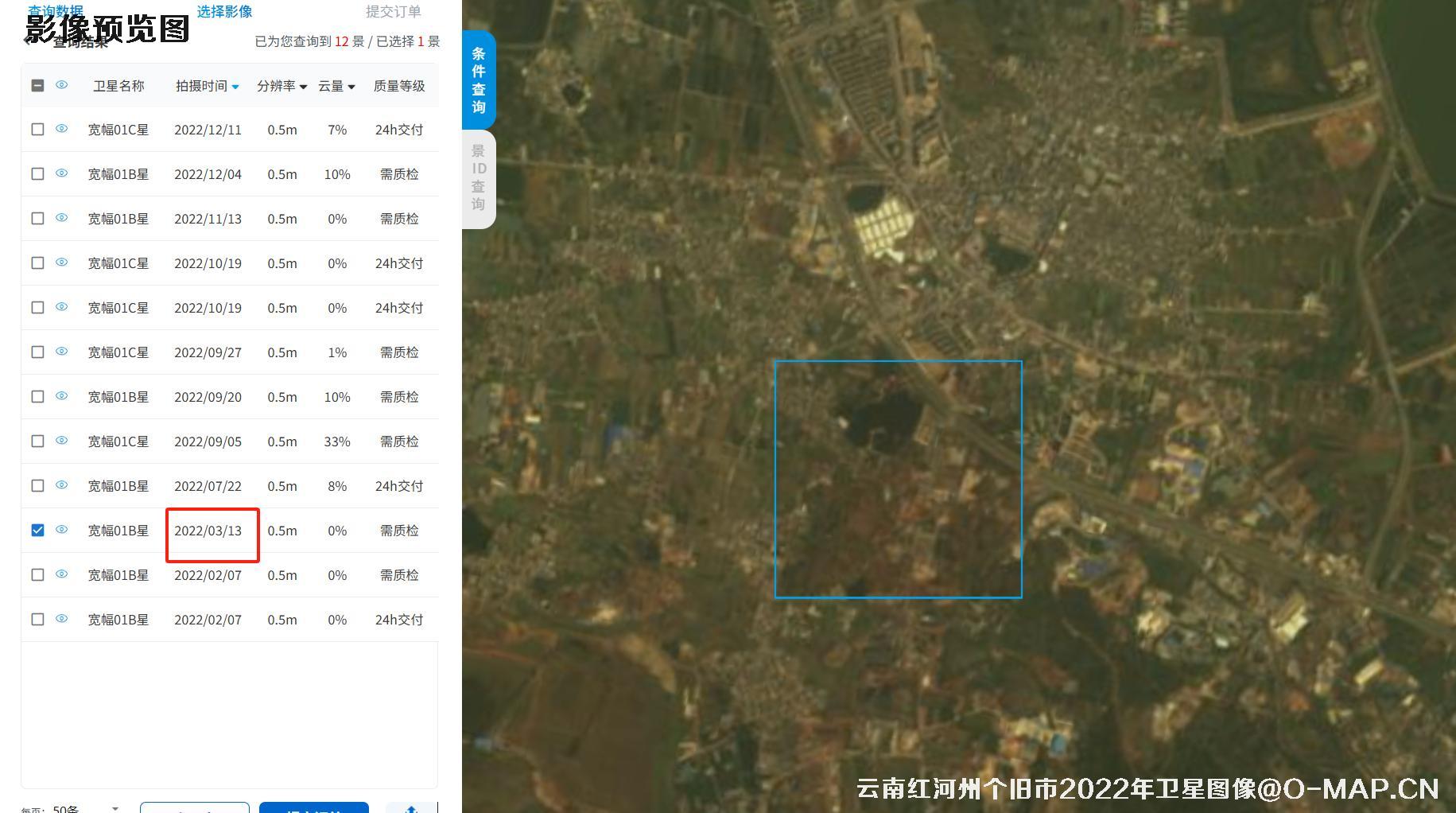
Task: Toggle the eye preview icon in table header
Action: 61,85
